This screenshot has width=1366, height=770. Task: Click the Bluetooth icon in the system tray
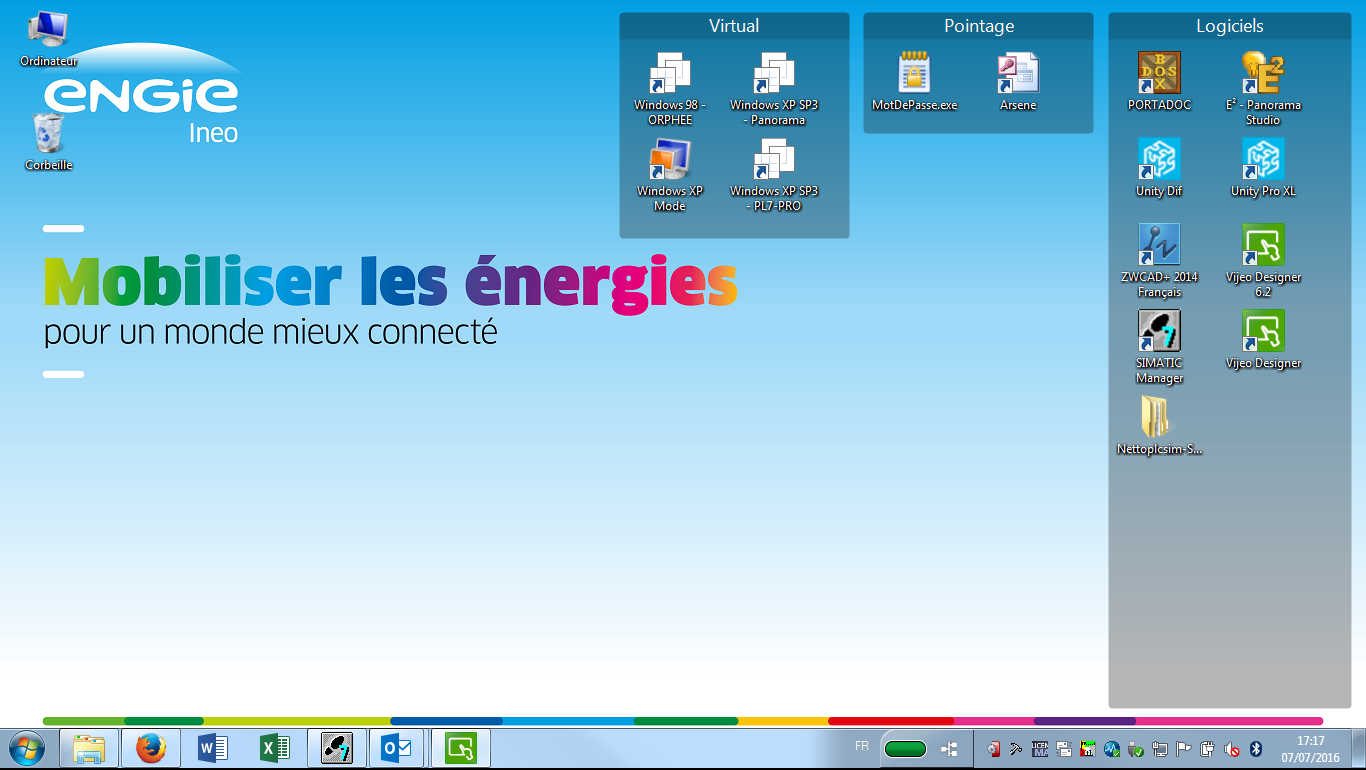1256,749
